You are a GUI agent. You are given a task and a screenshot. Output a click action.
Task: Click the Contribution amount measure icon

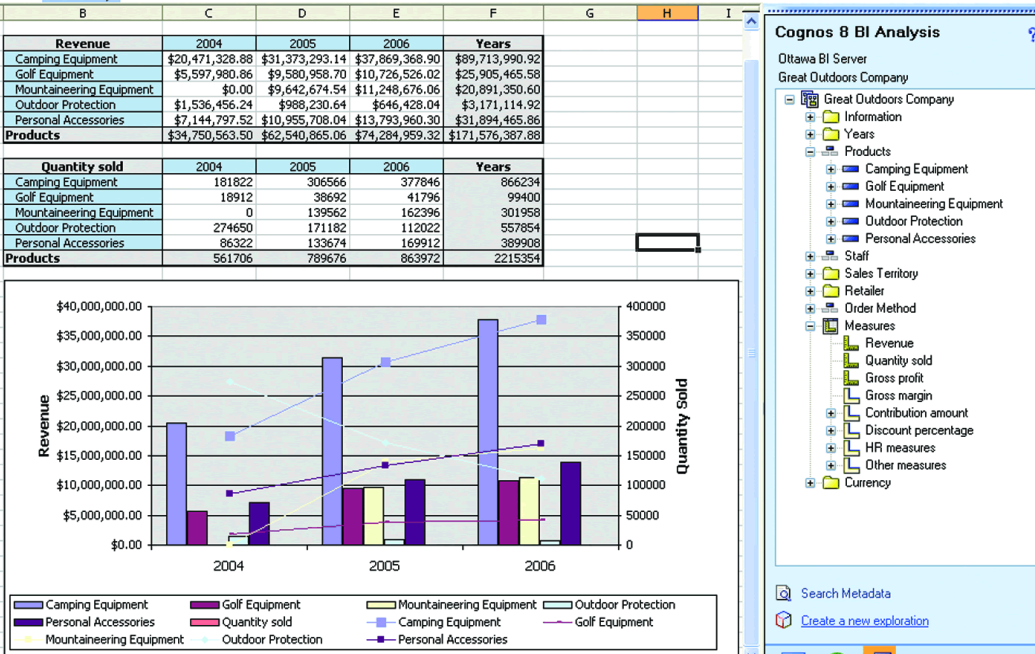point(852,413)
